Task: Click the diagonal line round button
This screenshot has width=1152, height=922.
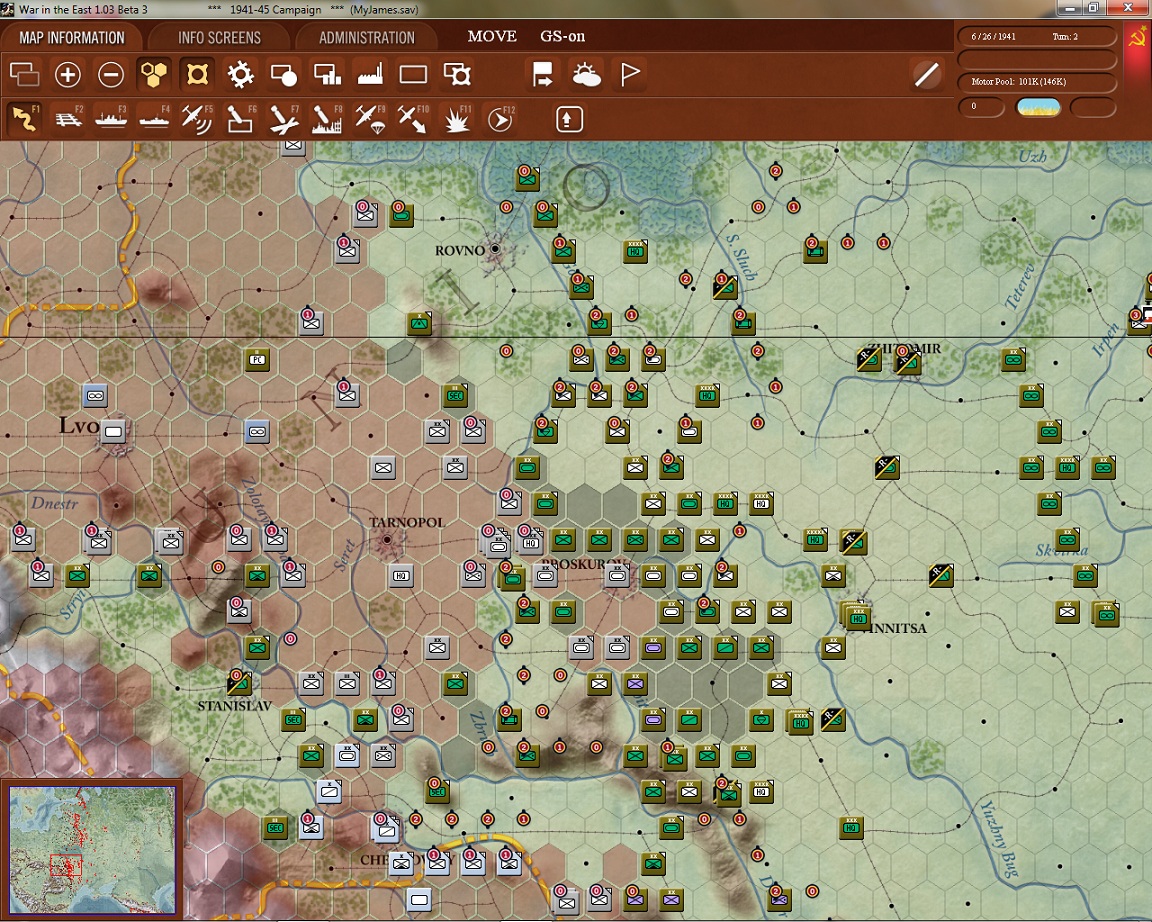Action: coord(926,74)
